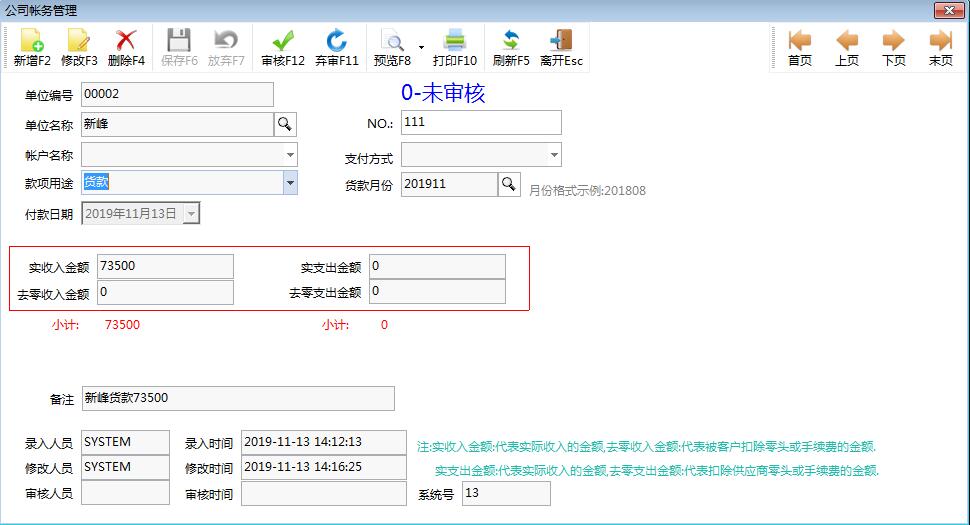Click the 0-未审核 status text
This screenshot has width=970, height=525.
(x=443, y=93)
